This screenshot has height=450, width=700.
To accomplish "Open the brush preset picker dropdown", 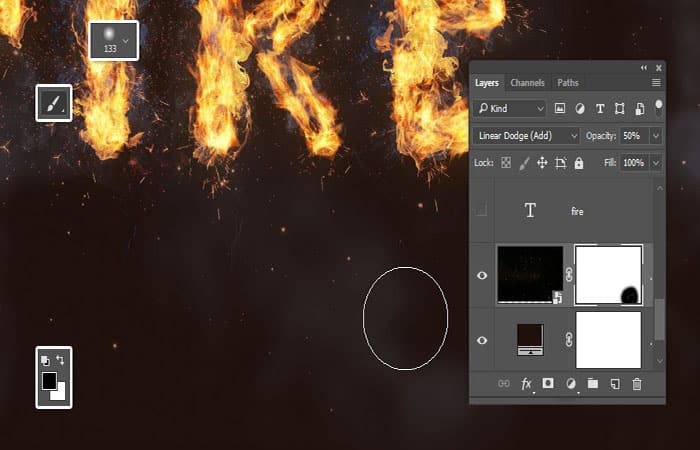I will [x=126, y=41].
